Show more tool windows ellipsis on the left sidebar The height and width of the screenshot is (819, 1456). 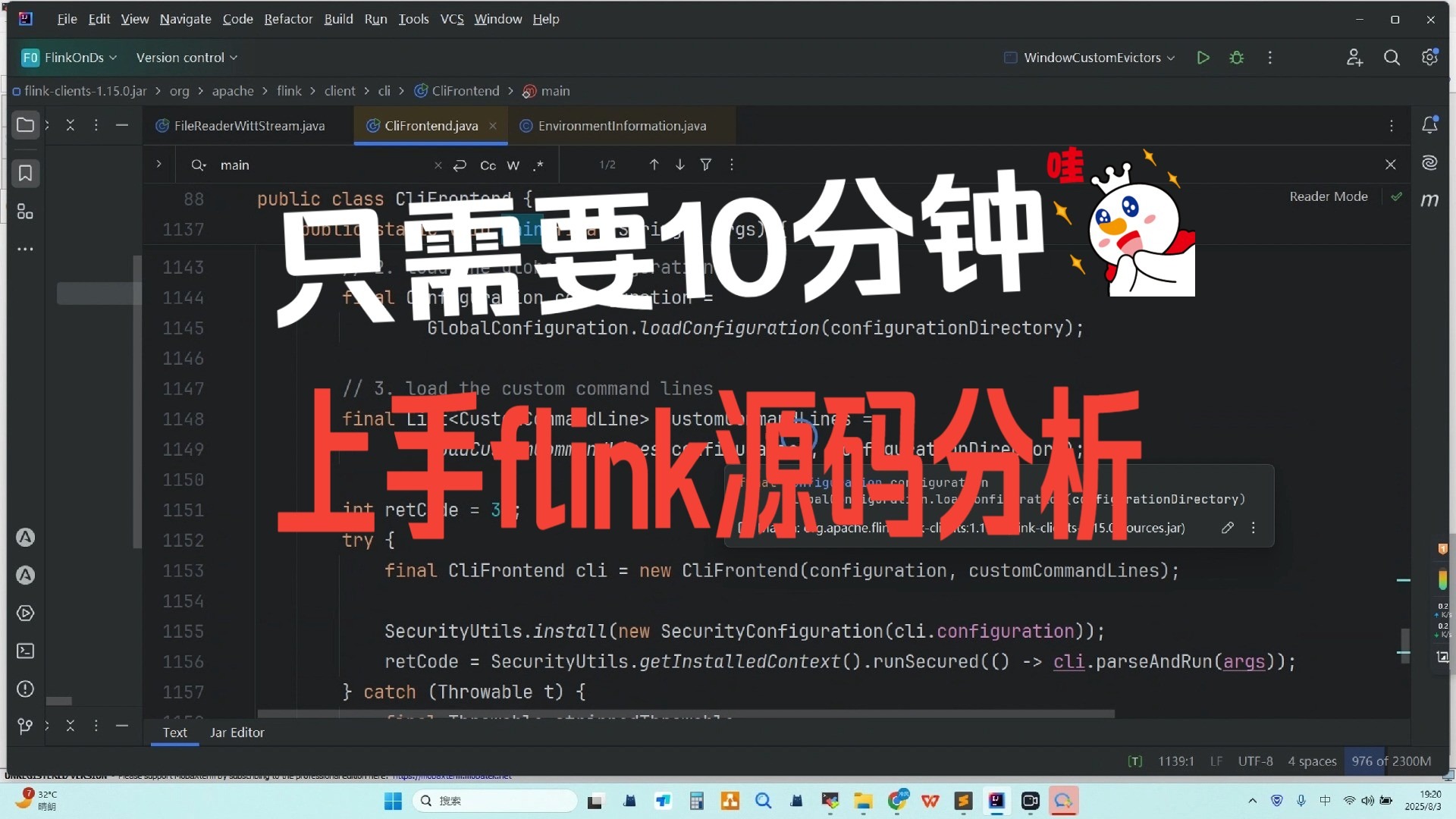25,249
